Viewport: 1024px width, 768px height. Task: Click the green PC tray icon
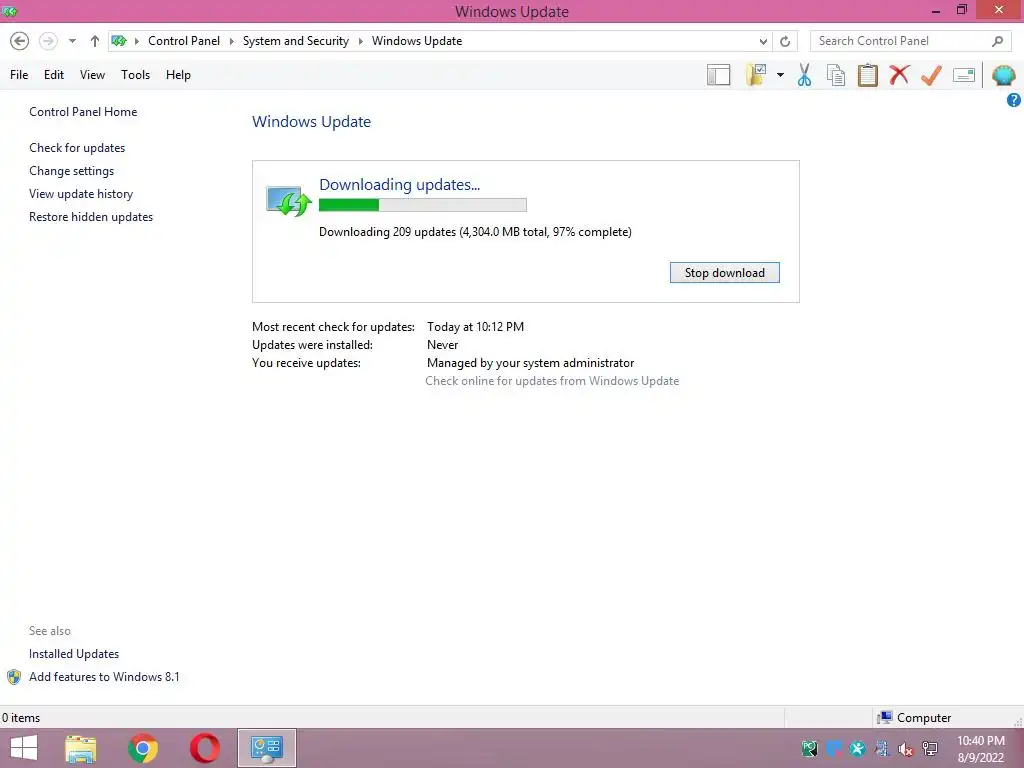[x=810, y=749]
